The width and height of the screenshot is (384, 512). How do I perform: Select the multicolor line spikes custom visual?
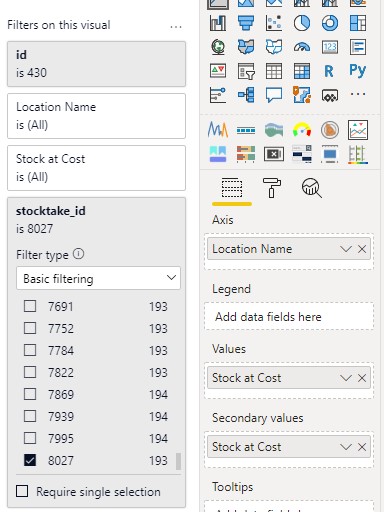click(218, 130)
